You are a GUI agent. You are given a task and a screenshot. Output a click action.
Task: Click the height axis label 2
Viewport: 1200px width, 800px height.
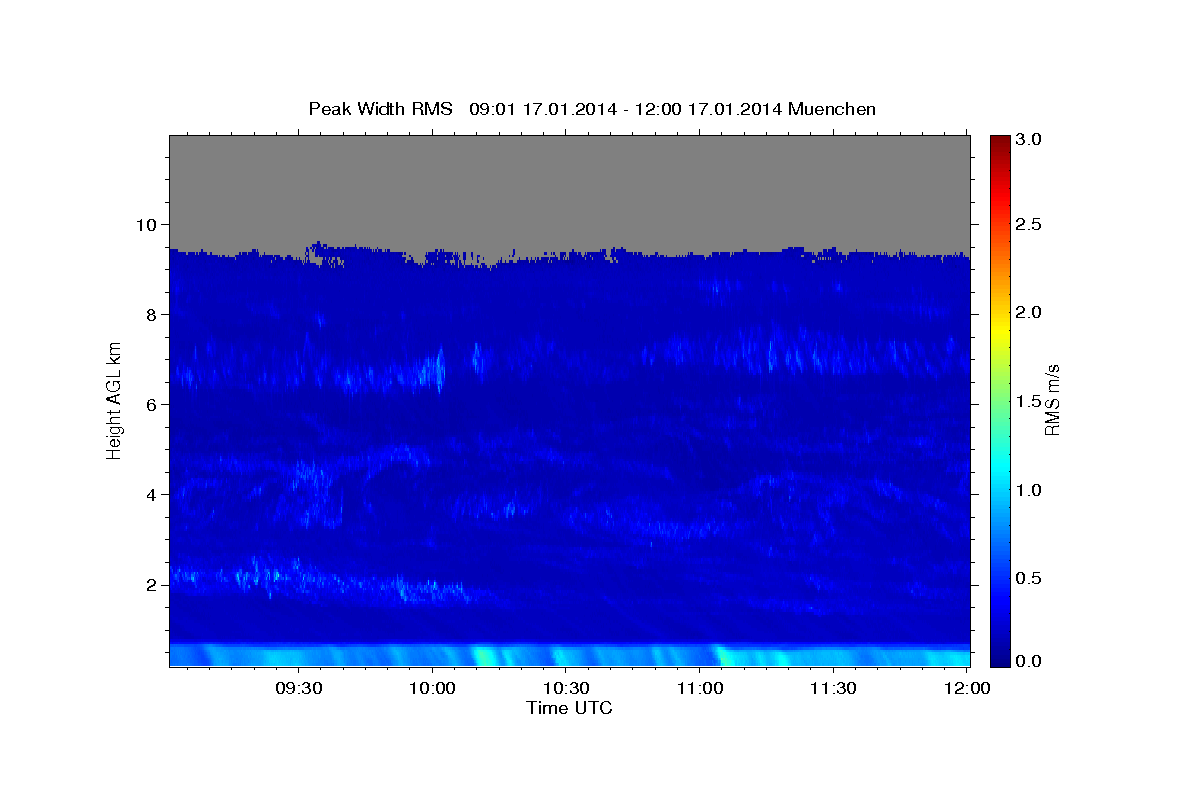pos(153,584)
